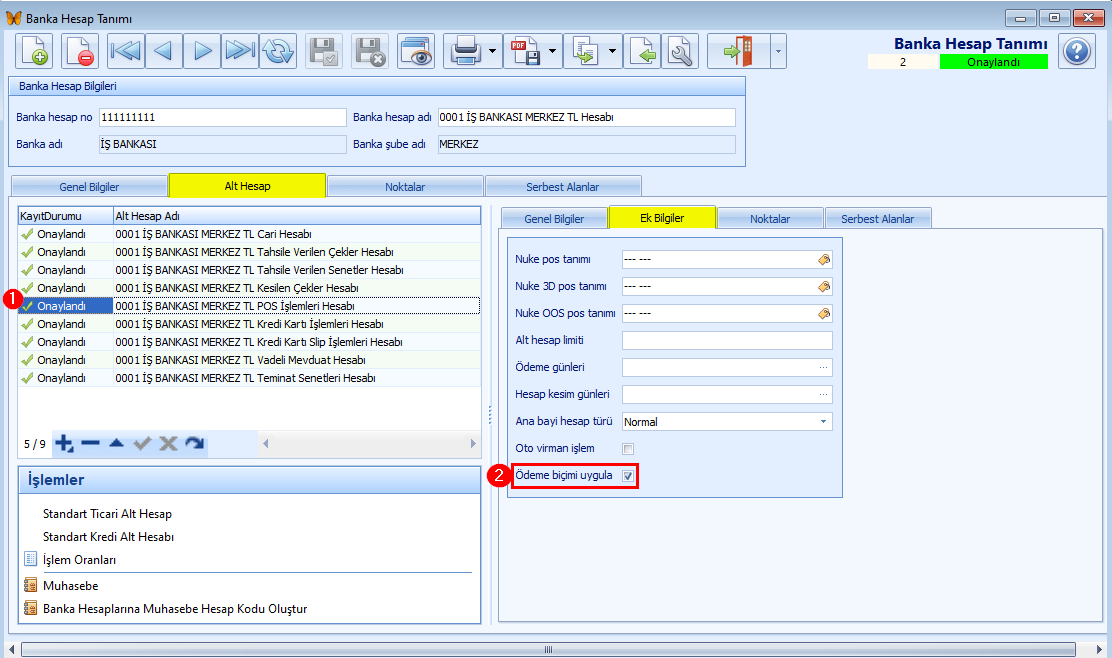
Task: Jump to the last record
Action: (240, 51)
